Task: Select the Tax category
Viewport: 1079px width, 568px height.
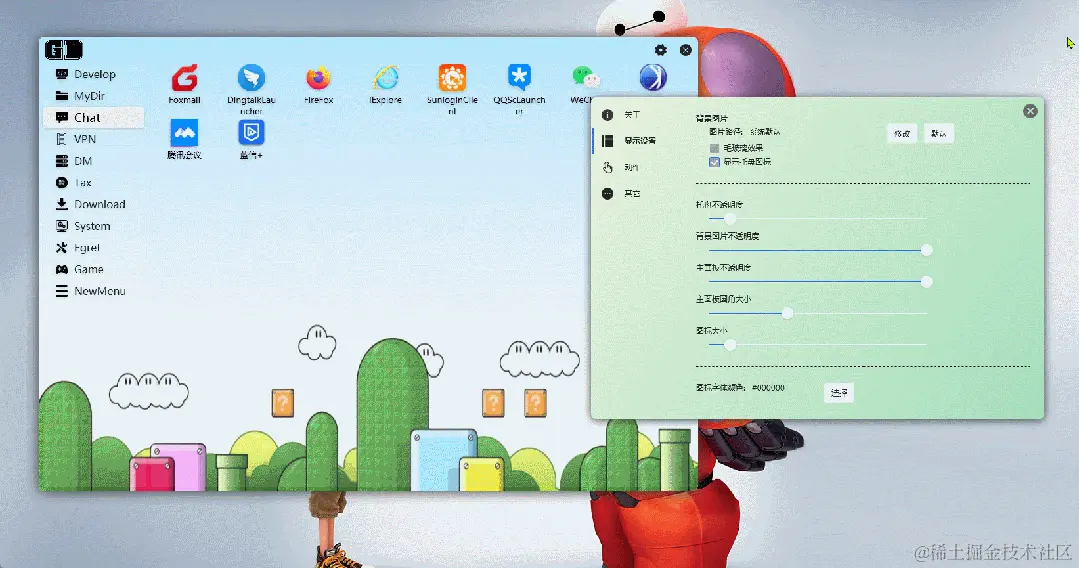Action: click(x=94, y=182)
